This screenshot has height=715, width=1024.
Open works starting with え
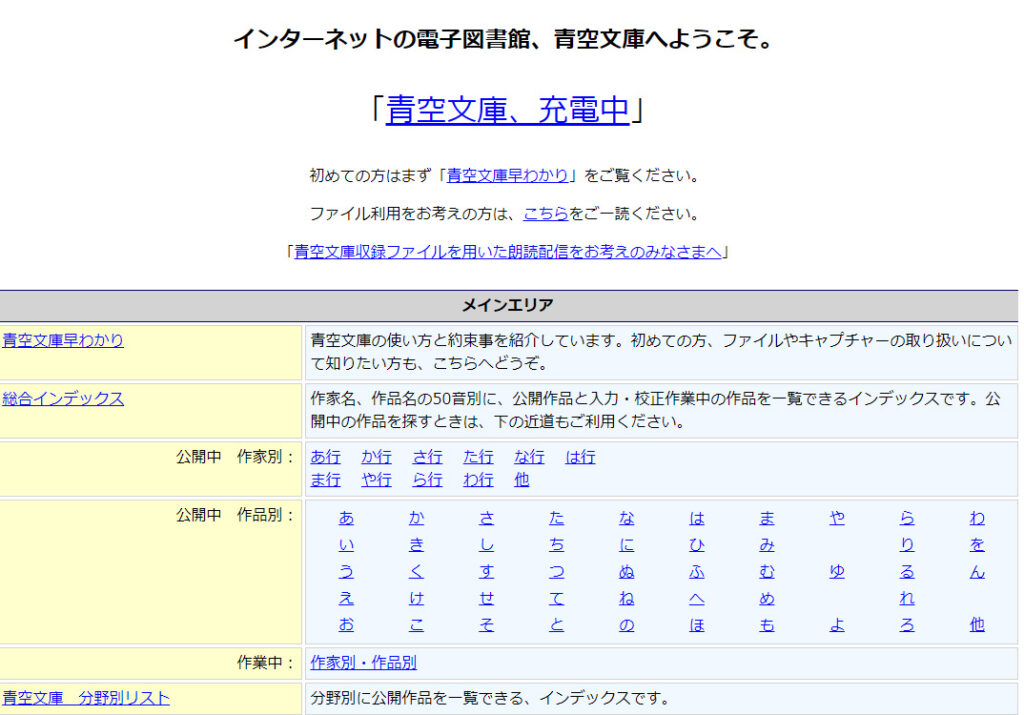[x=346, y=599]
